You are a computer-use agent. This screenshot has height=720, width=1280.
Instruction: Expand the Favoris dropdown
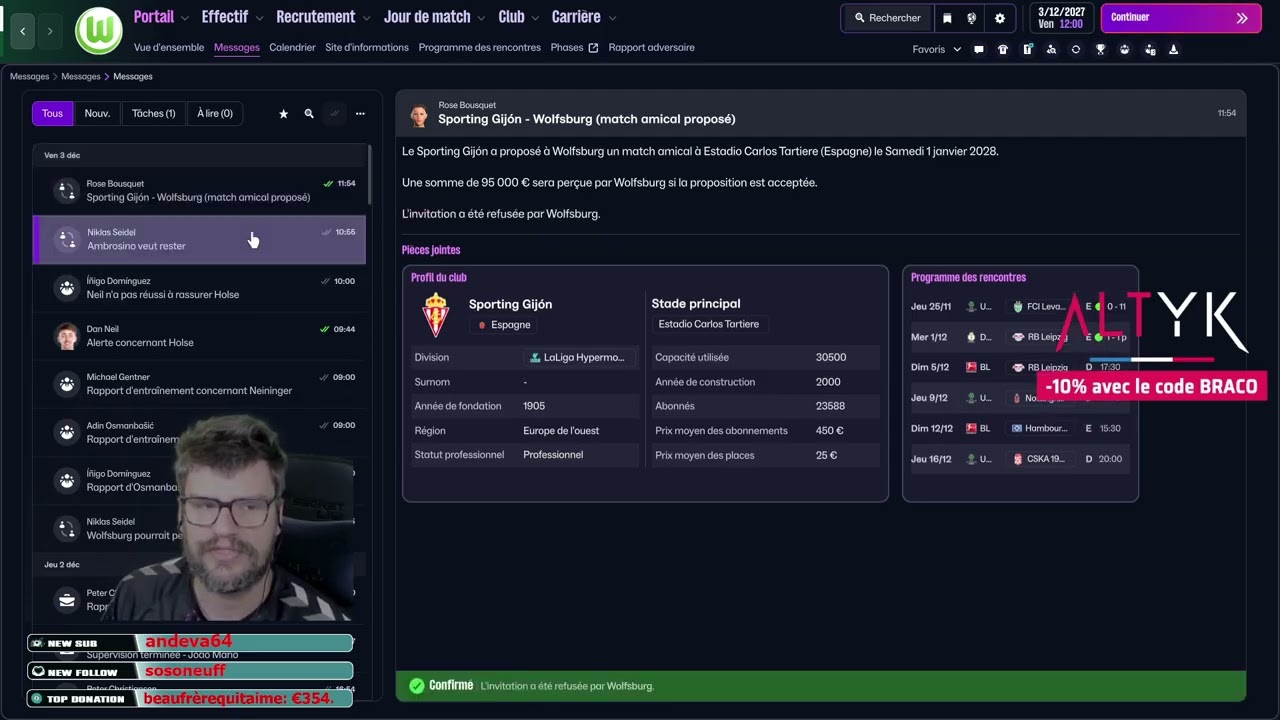tap(936, 49)
